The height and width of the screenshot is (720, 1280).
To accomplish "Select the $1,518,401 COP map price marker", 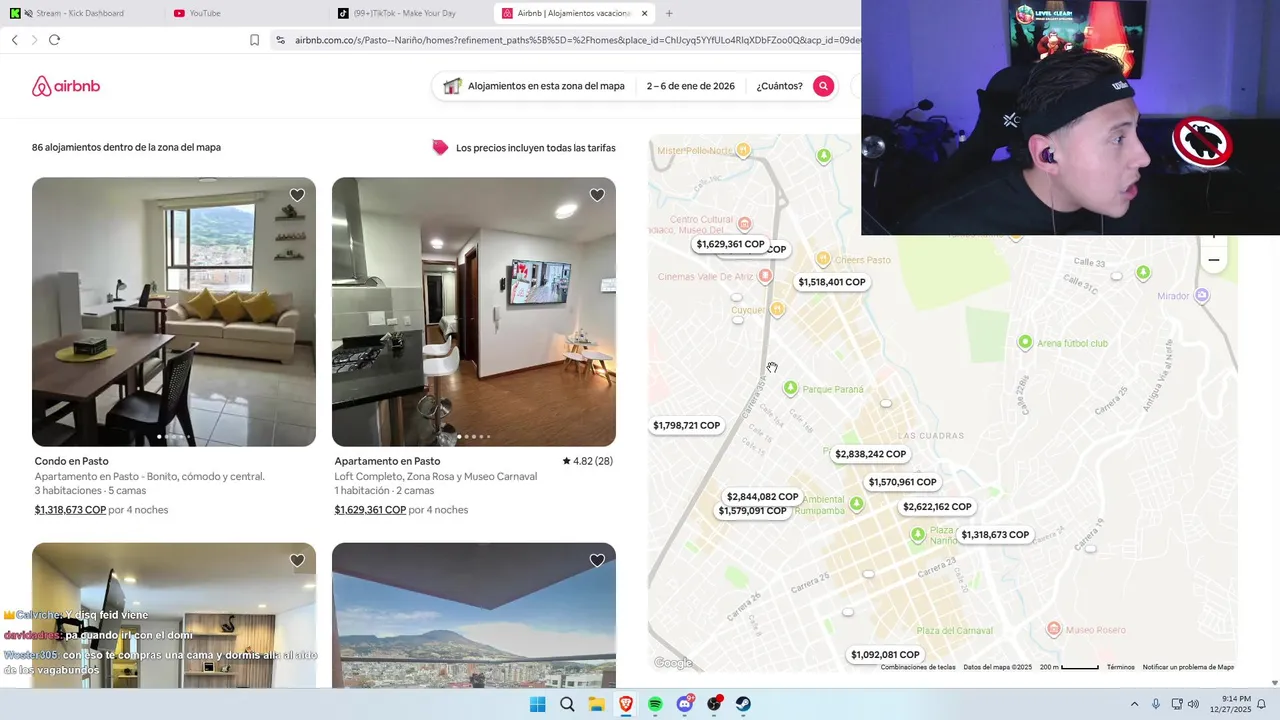I will (832, 282).
